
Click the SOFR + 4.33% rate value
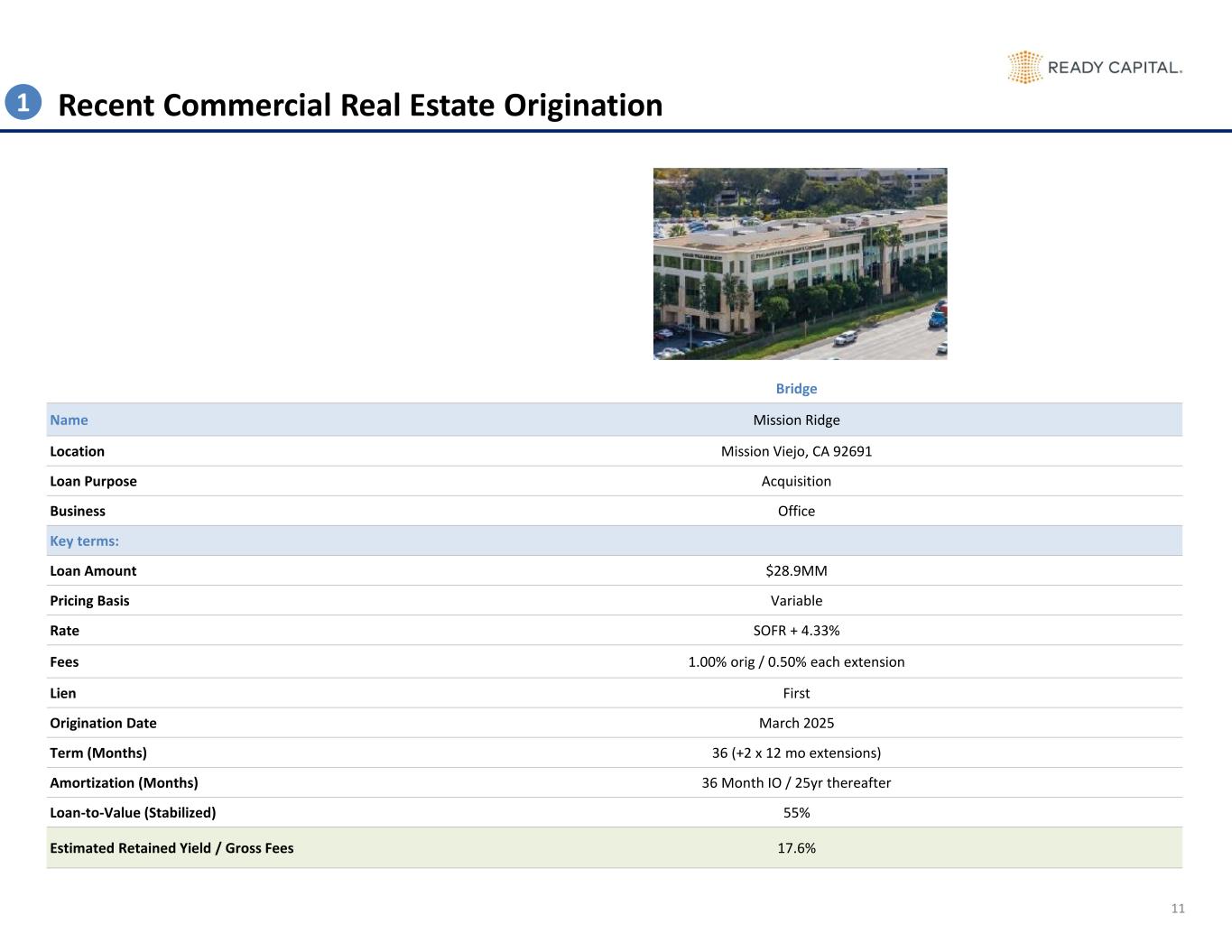(x=796, y=631)
